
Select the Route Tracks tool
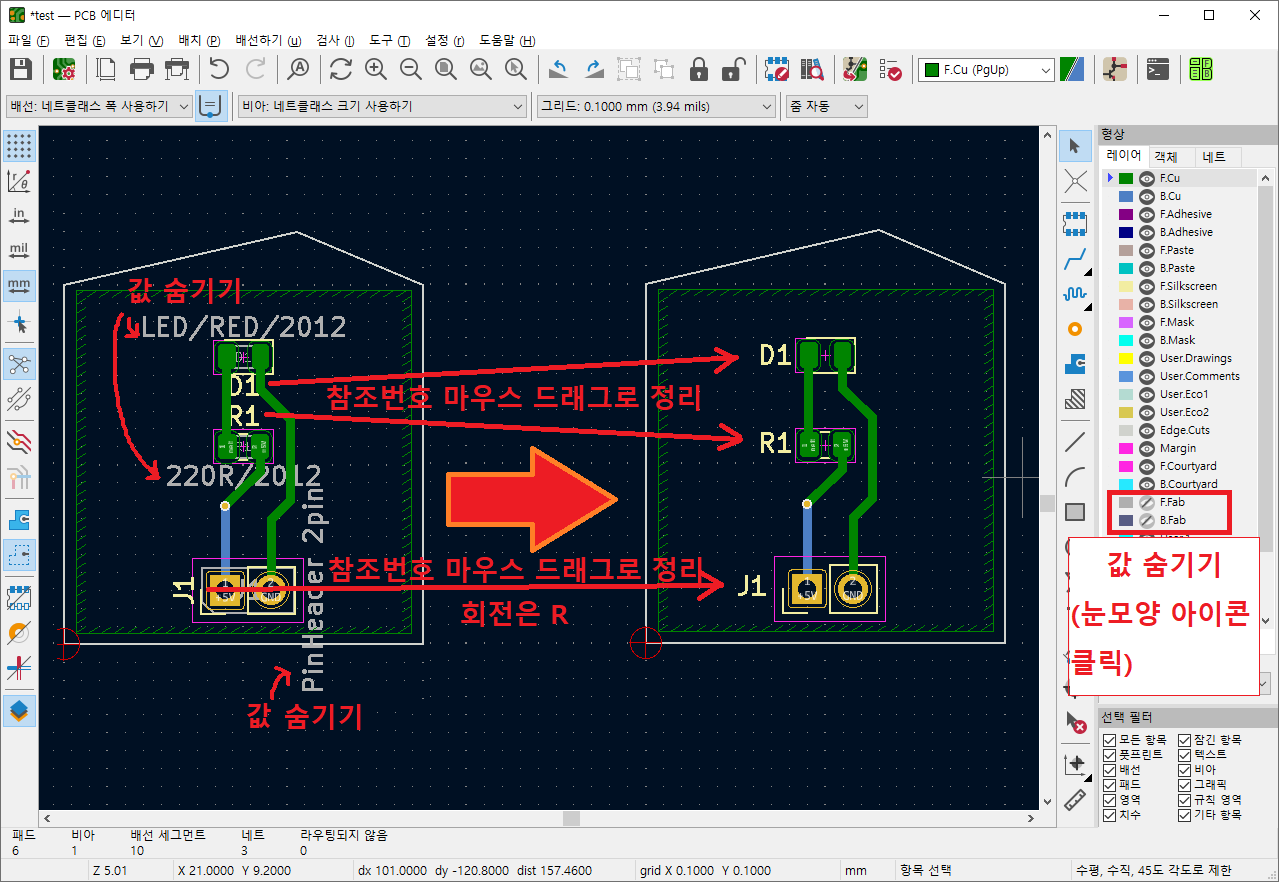click(x=1075, y=261)
